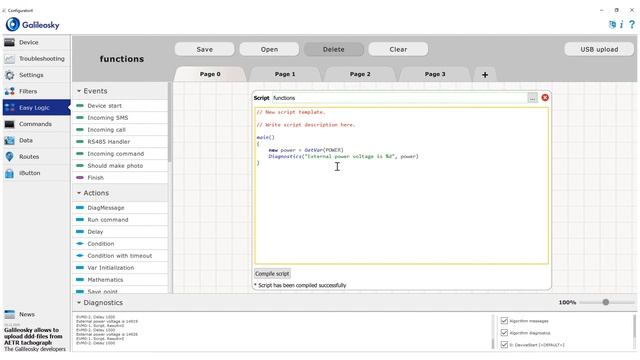This screenshot has height=360, width=640.
Task: Add a new page with plus tab
Action: (485, 75)
